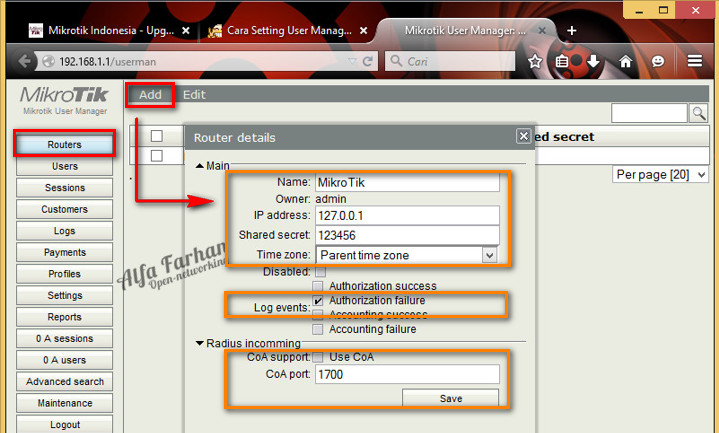The width and height of the screenshot is (719, 433).
Task: Enable Accounting failure logging
Action: pyautogui.click(x=317, y=329)
